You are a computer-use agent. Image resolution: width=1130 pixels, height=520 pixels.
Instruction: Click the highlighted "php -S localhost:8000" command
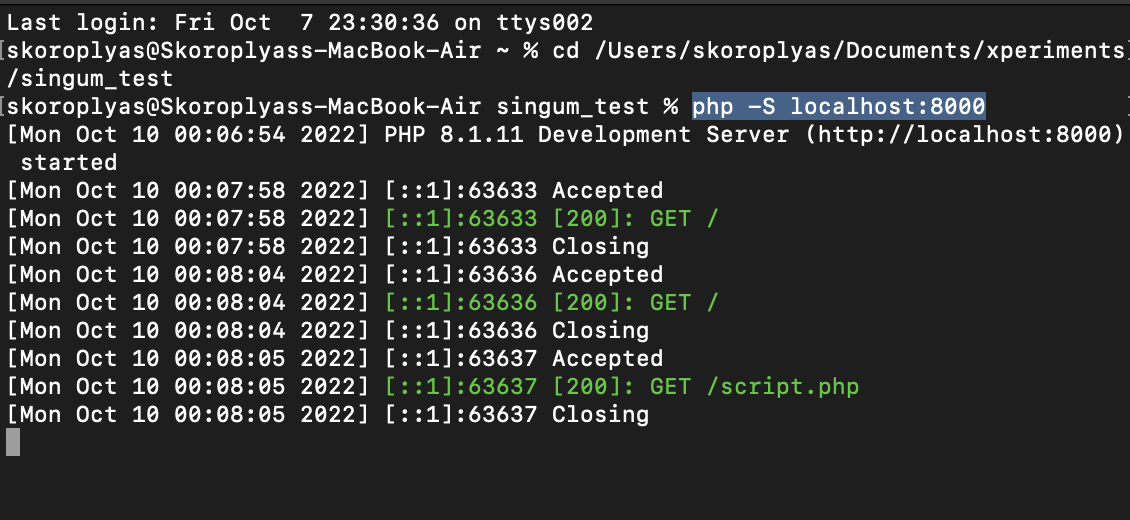(839, 106)
